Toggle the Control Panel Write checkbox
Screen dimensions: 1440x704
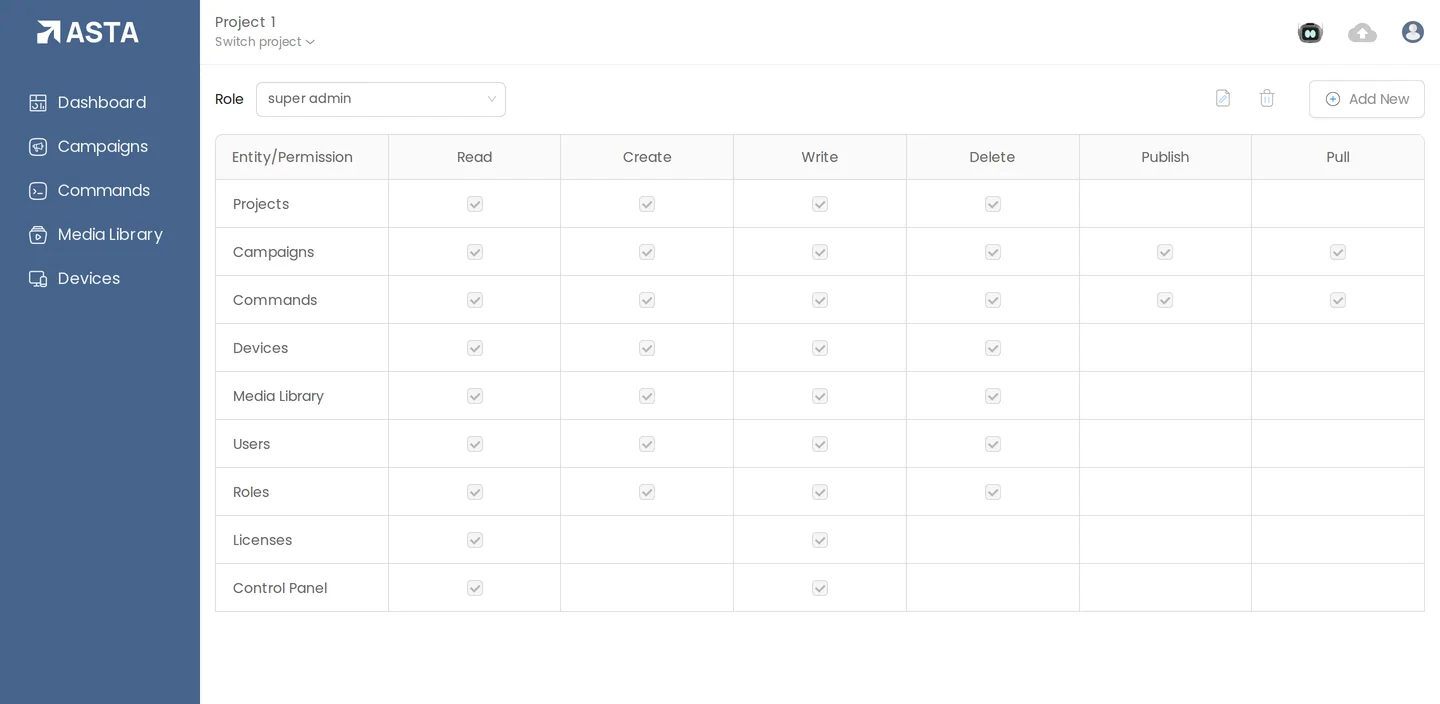[x=820, y=588]
